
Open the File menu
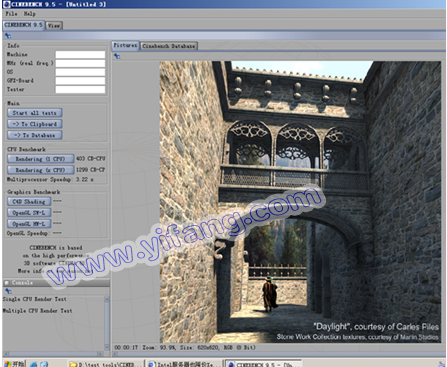click(11, 14)
